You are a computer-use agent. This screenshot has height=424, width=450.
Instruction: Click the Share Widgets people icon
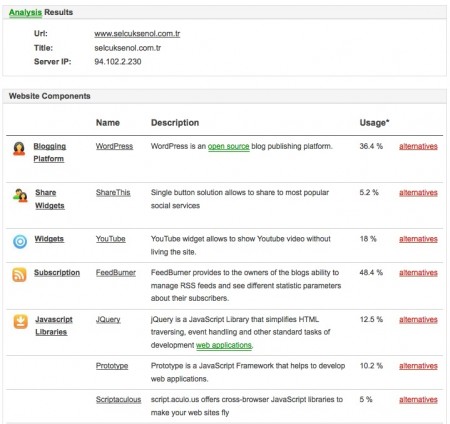click(20, 195)
